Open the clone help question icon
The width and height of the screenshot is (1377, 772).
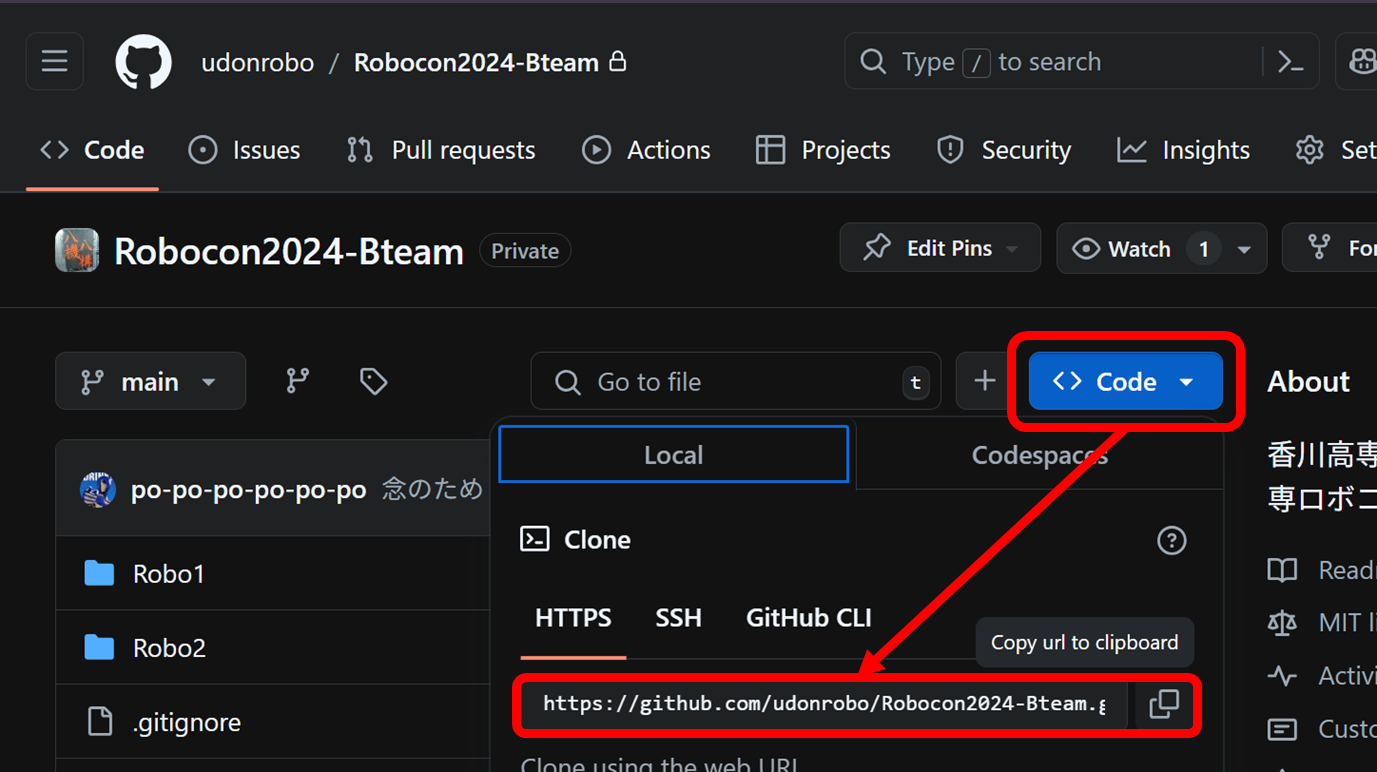pyautogui.click(x=1171, y=540)
